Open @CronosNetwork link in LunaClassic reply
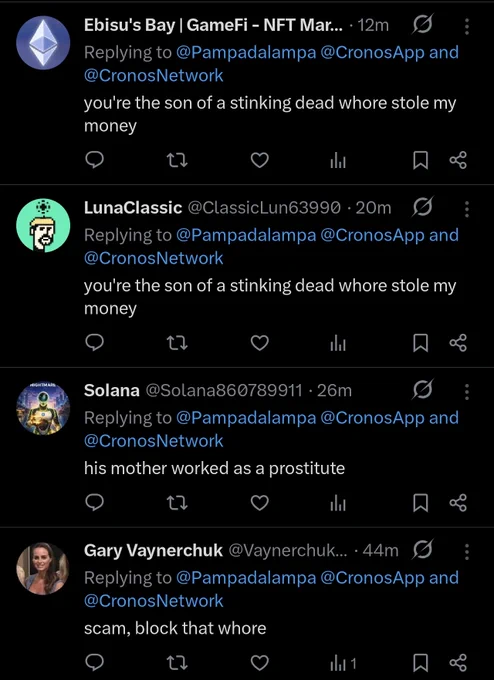The image size is (494, 680). click(154, 258)
